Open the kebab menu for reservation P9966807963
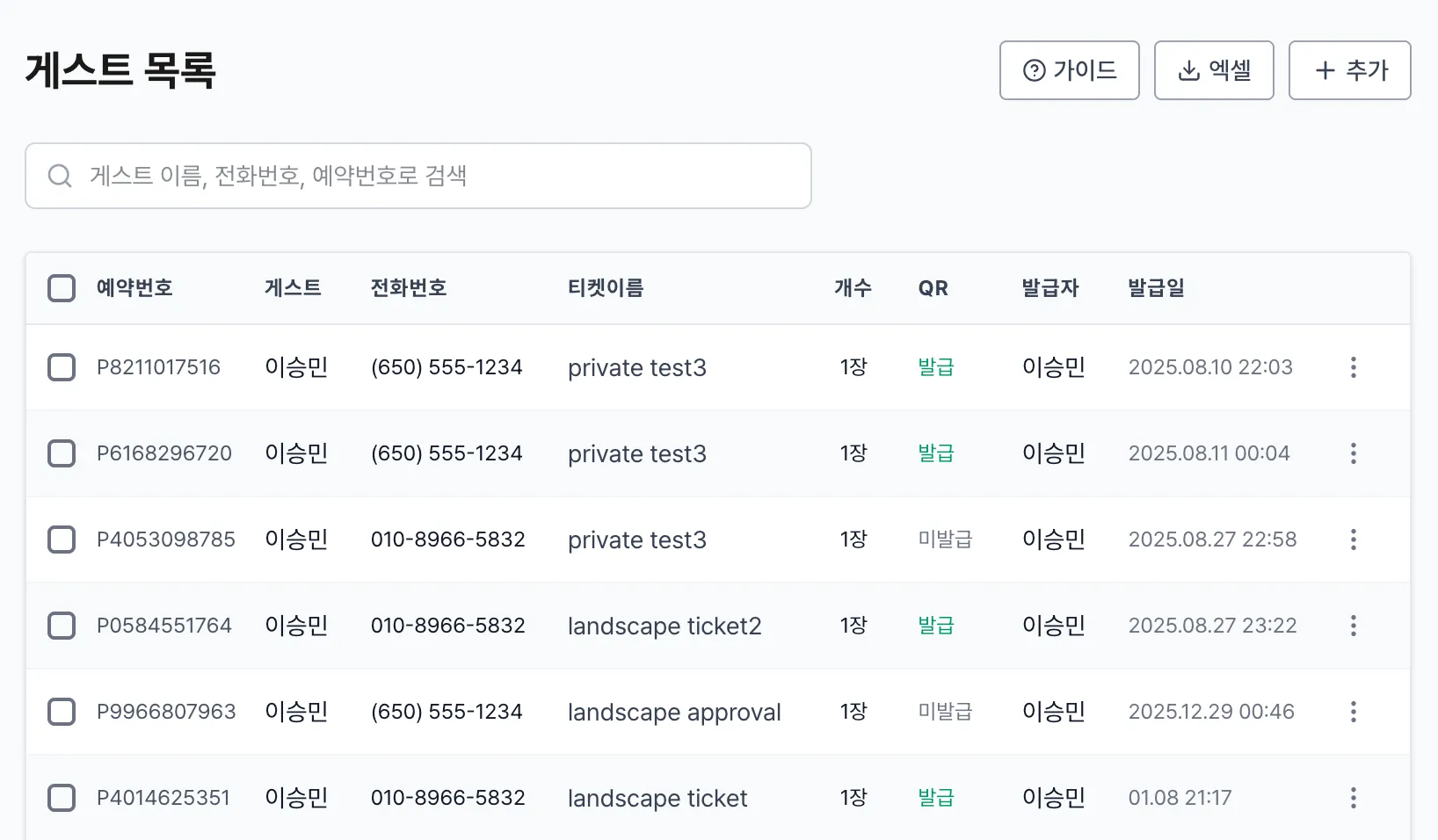 1353,712
